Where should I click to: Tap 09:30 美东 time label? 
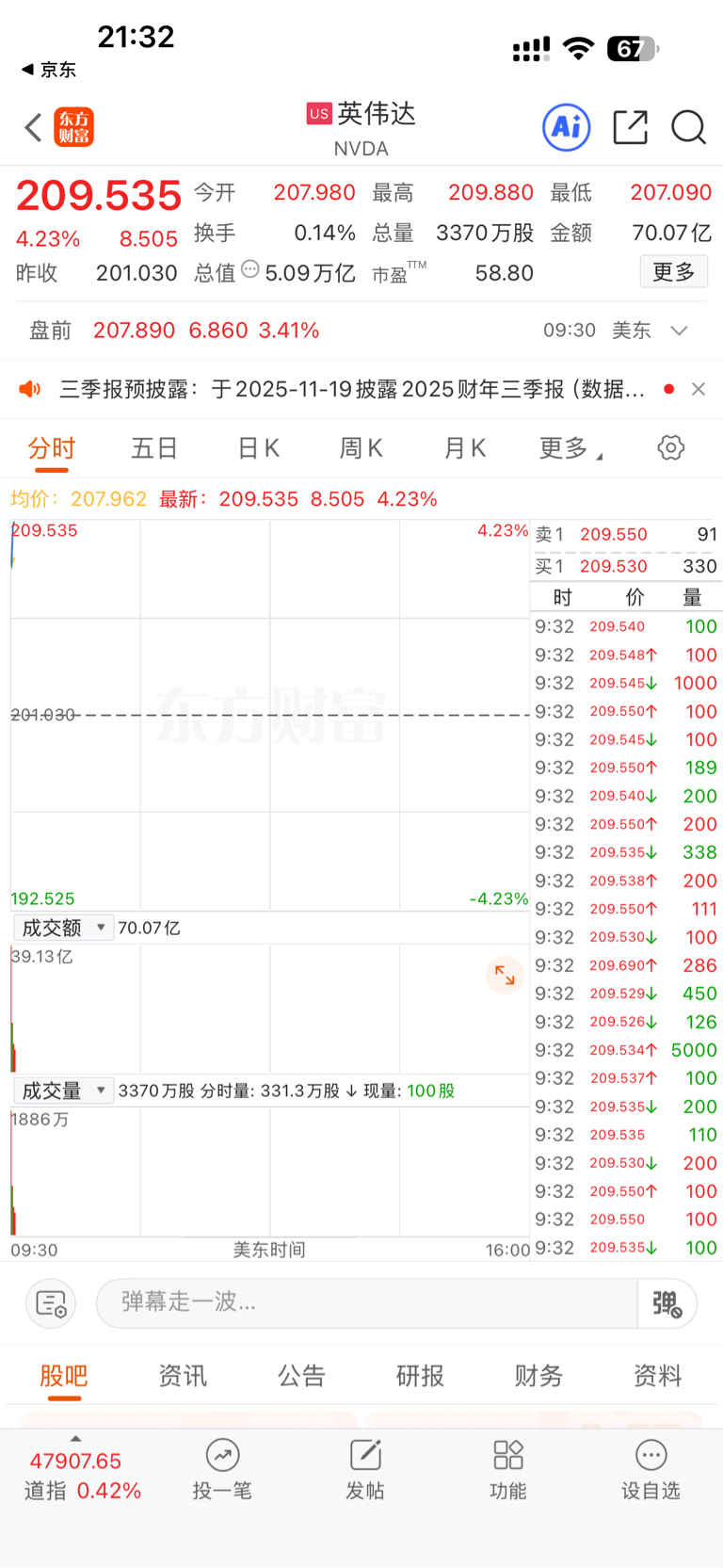(x=597, y=331)
